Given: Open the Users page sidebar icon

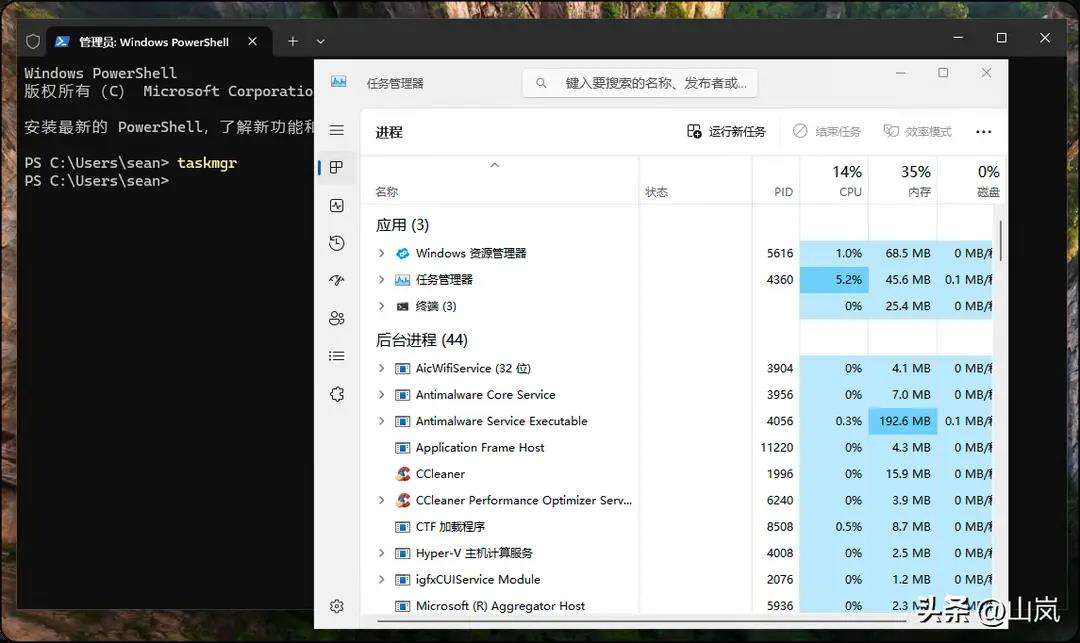Looking at the screenshot, I should coord(337,318).
